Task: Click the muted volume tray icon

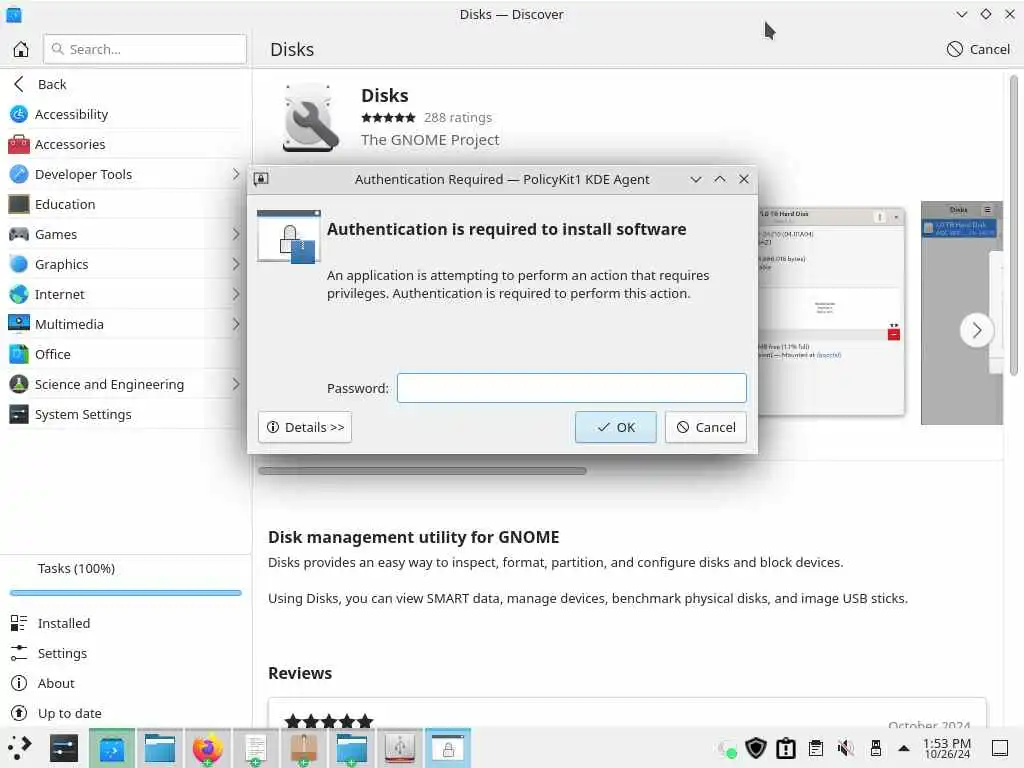Action: click(846, 748)
